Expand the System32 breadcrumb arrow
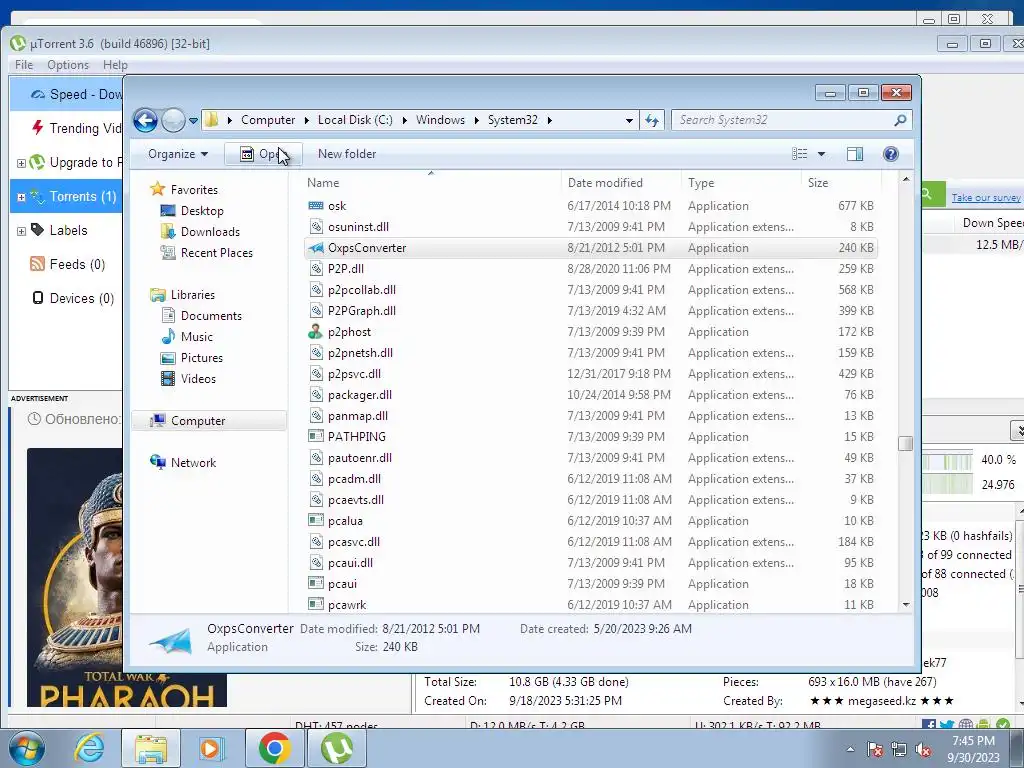 coord(550,120)
